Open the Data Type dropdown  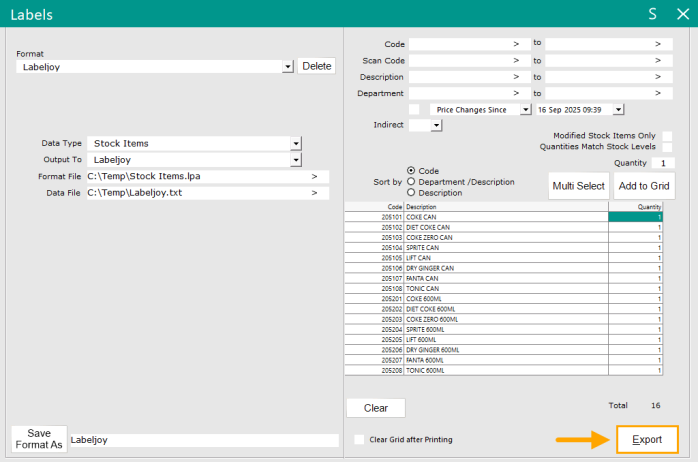point(296,144)
